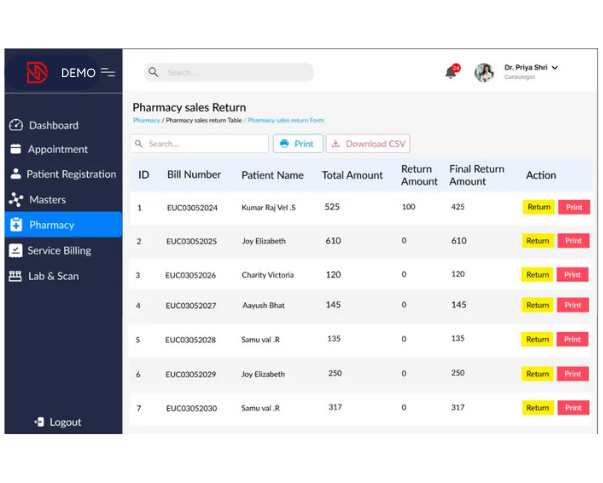This screenshot has height=483, width=603.
Task: Open the Appointment sidebar item
Action: point(57,149)
